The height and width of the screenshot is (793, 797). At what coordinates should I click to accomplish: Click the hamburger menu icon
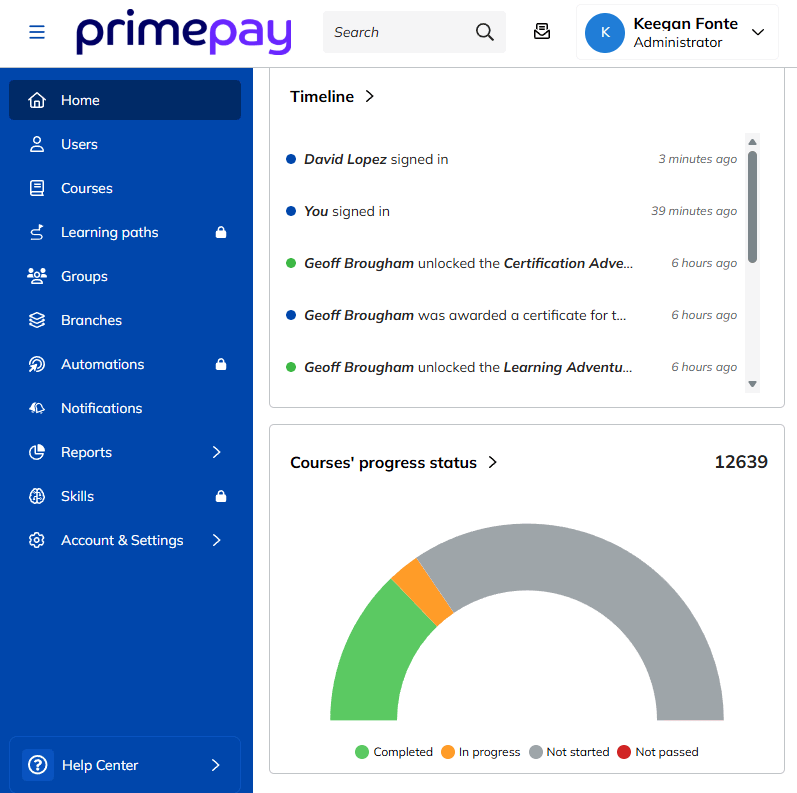point(37,32)
